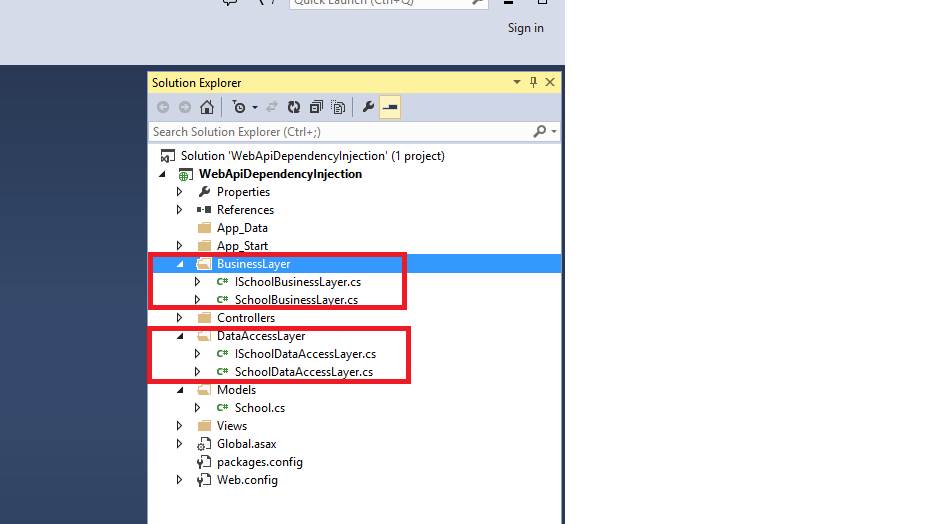
Task: Click the Solution Explorer Forward arrow
Action: point(185,107)
